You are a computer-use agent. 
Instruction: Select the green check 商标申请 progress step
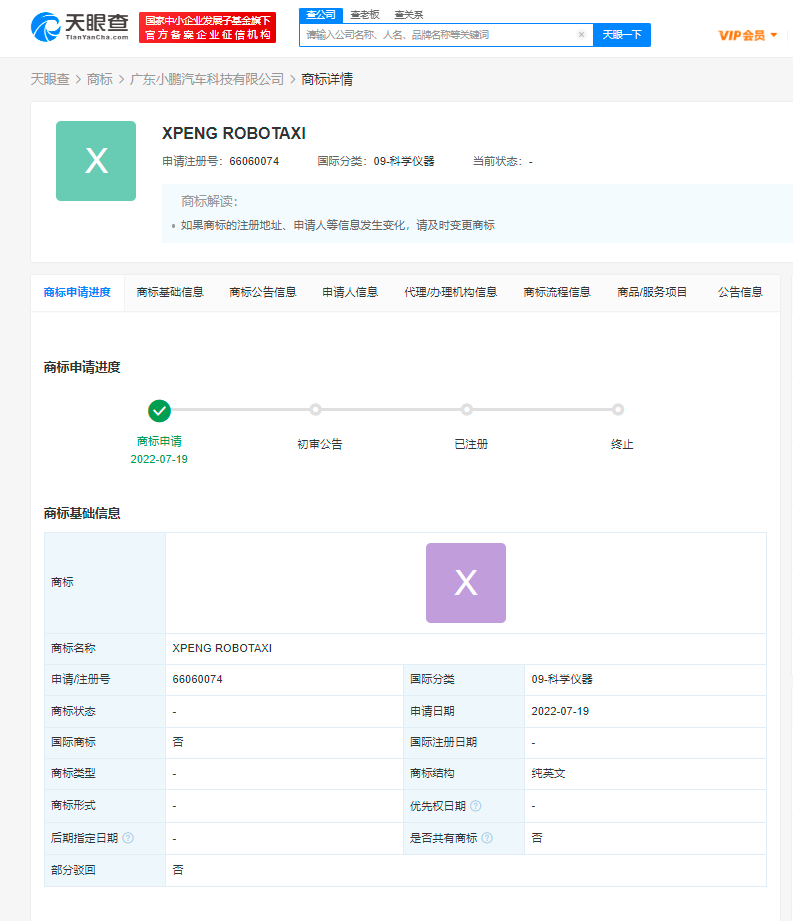(159, 411)
